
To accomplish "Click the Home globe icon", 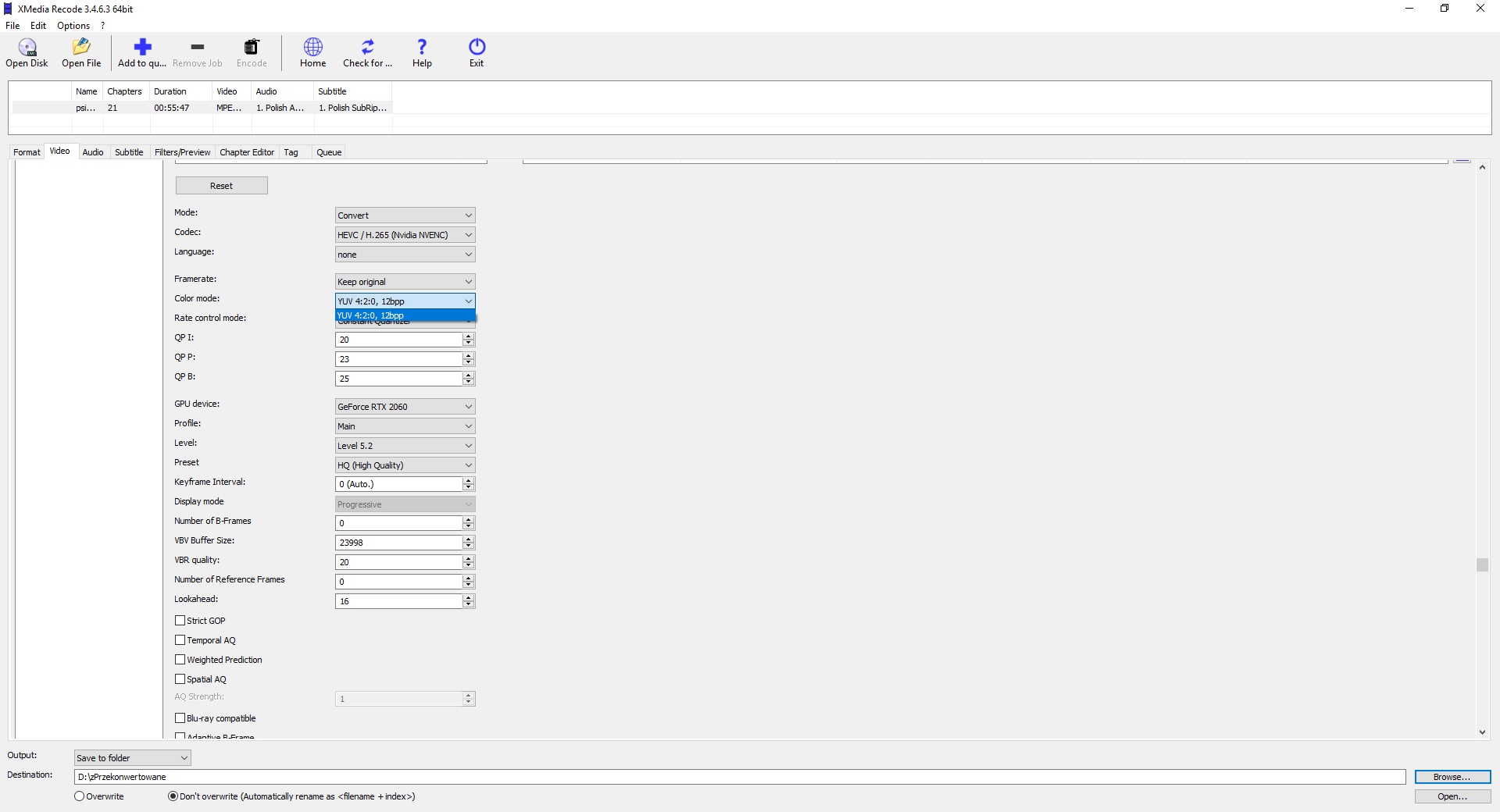I will [x=312, y=48].
